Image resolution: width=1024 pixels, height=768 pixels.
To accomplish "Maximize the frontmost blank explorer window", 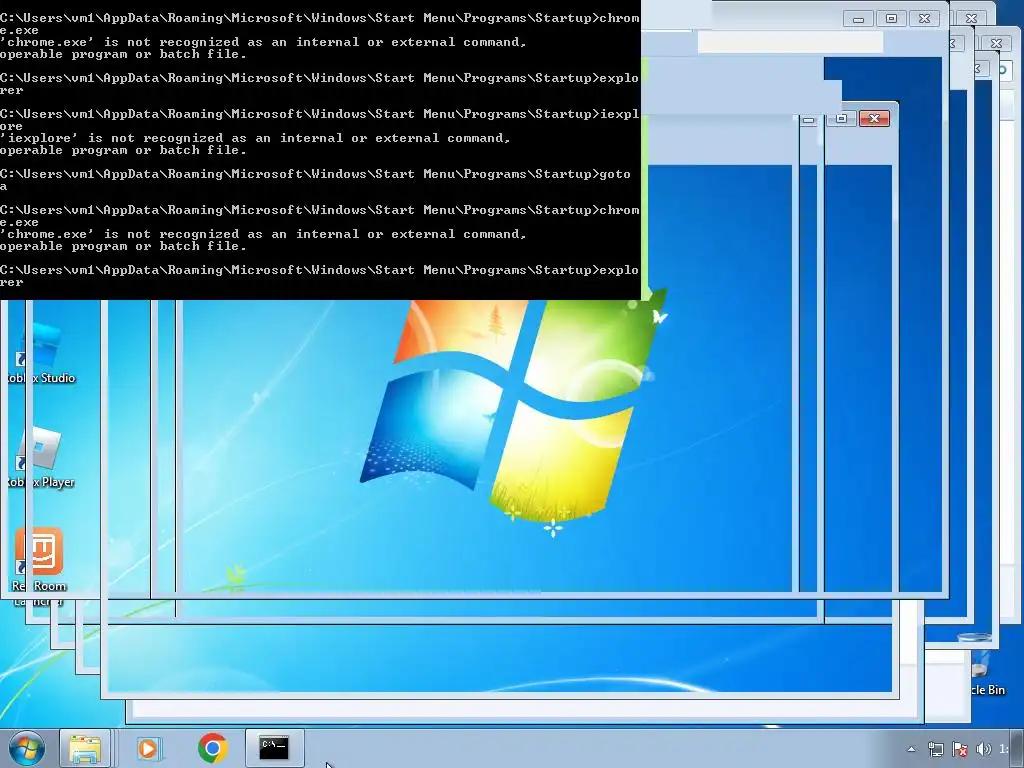I will pos(891,19).
